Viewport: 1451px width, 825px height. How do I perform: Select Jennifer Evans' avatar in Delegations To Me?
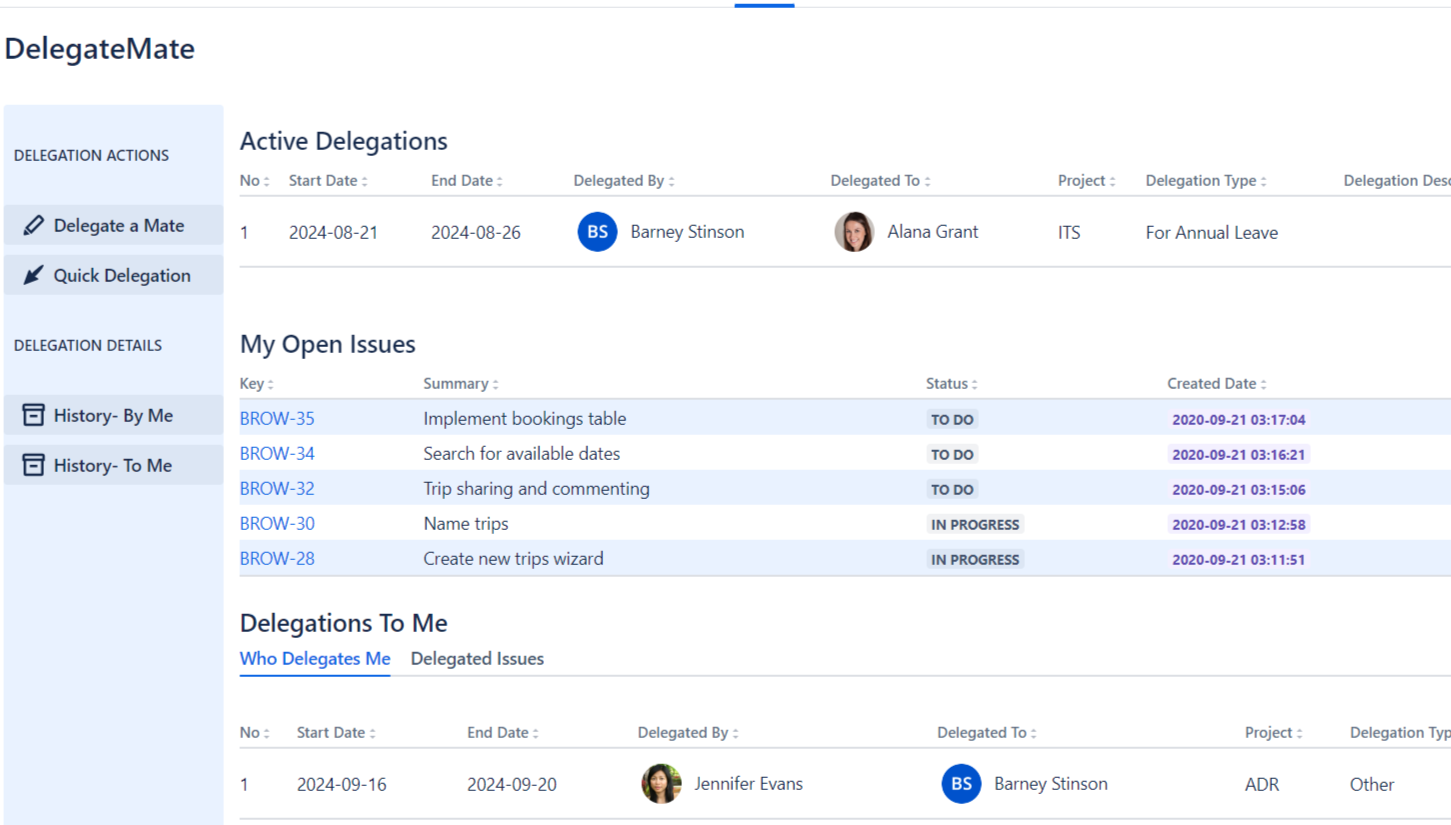click(661, 784)
